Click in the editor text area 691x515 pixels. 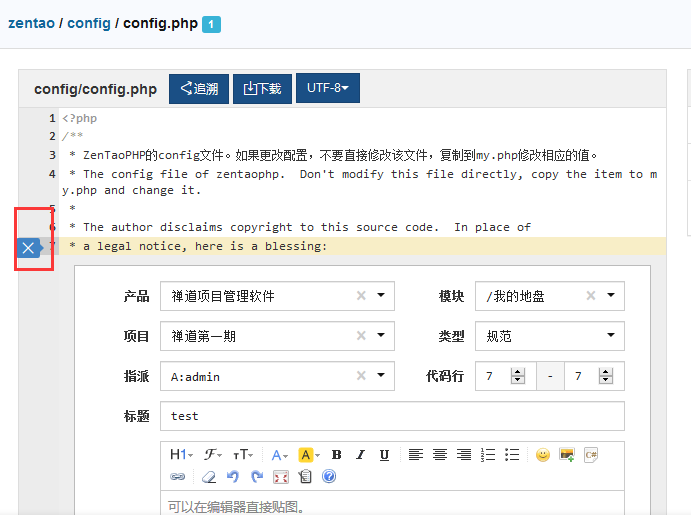tap(392, 503)
